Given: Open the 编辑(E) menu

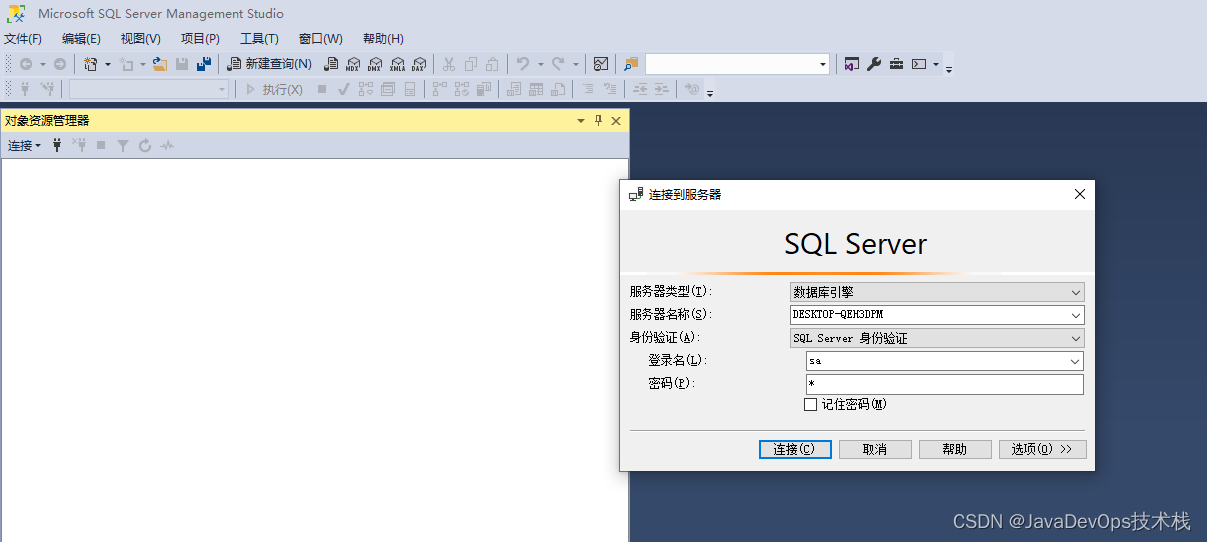Looking at the screenshot, I should coord(81,39).
